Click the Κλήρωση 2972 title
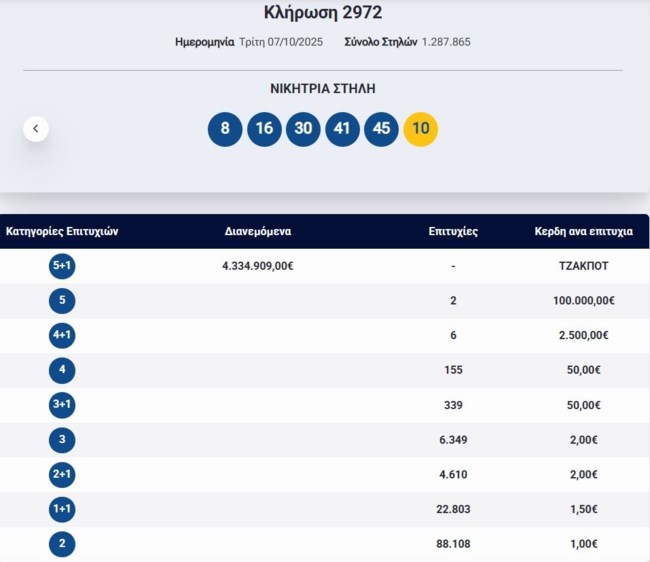Image resolution: width=650 pixels, height=562 pixels. pyautogui.click(x=323, y=13)
